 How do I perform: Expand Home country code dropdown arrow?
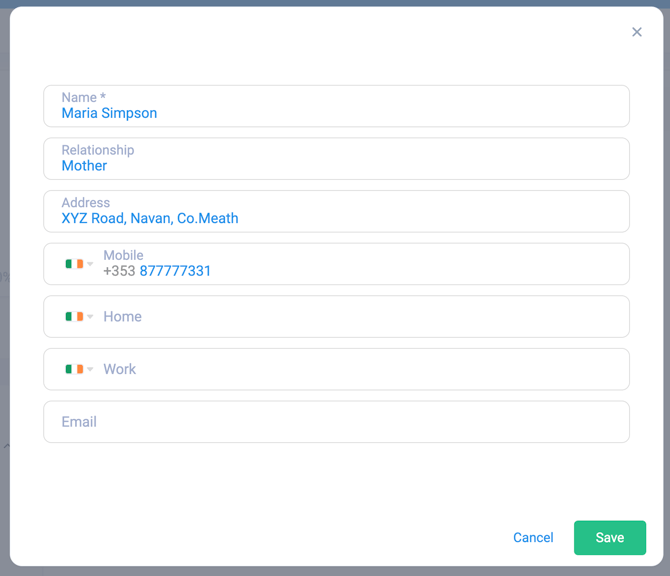tap(90, 316)
